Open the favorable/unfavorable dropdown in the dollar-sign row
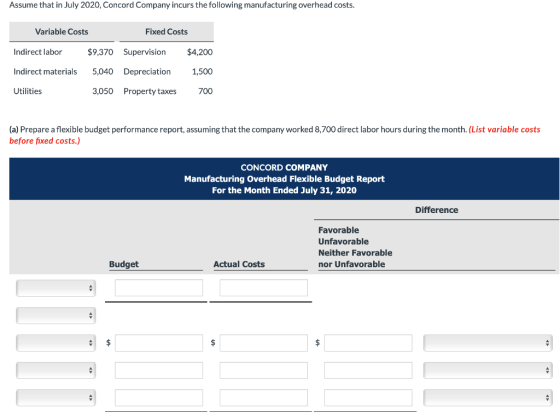 click(488, 343)
